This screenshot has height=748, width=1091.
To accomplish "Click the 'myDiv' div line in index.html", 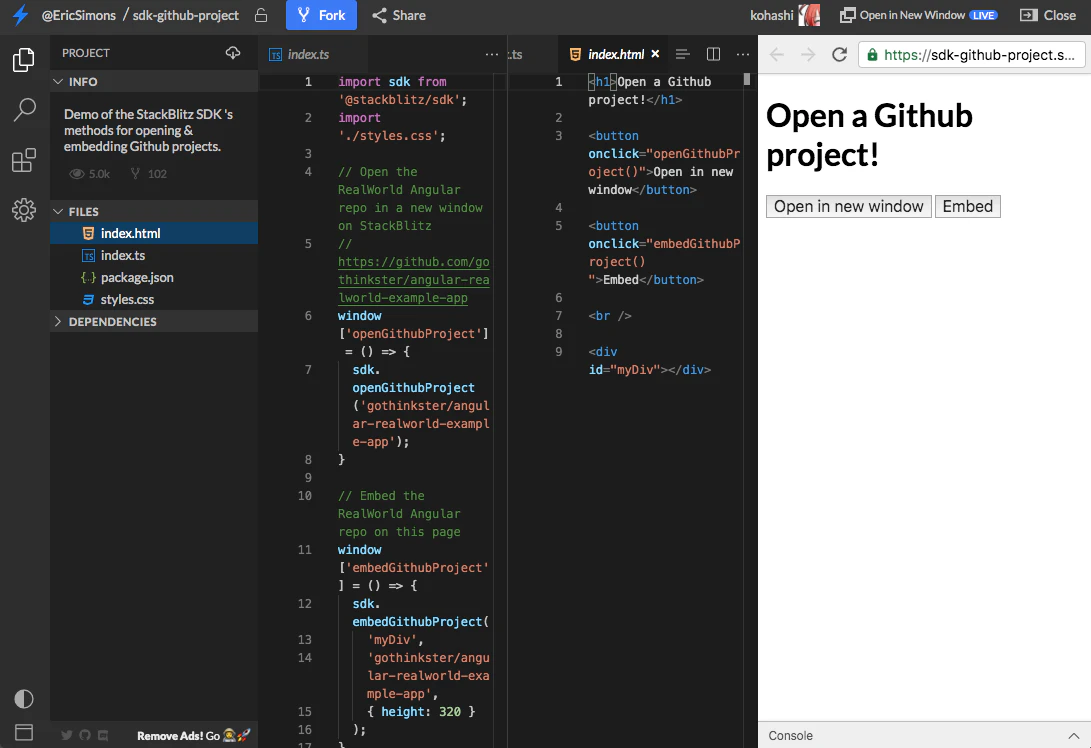I will pos(649,360).
